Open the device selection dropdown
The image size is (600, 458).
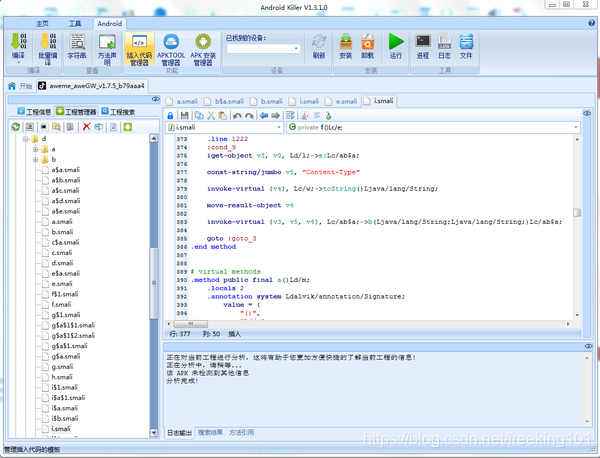coord(296,49)
